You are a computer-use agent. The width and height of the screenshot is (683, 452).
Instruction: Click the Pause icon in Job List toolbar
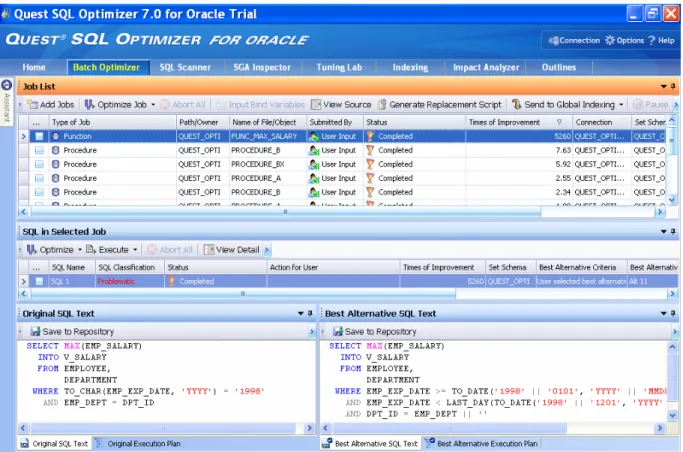pos(638,105)
